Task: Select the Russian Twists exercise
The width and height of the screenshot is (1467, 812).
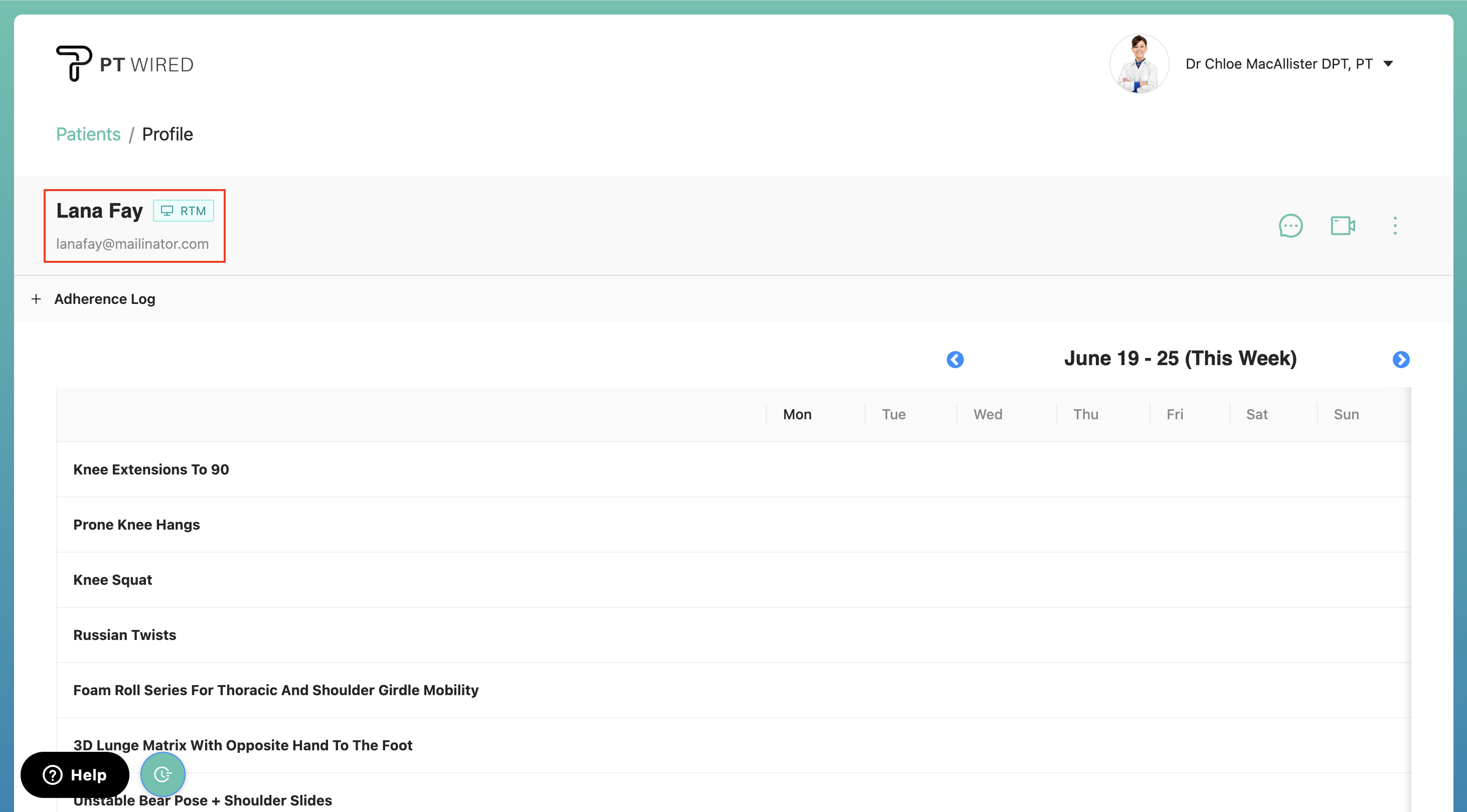Action: 124,634
